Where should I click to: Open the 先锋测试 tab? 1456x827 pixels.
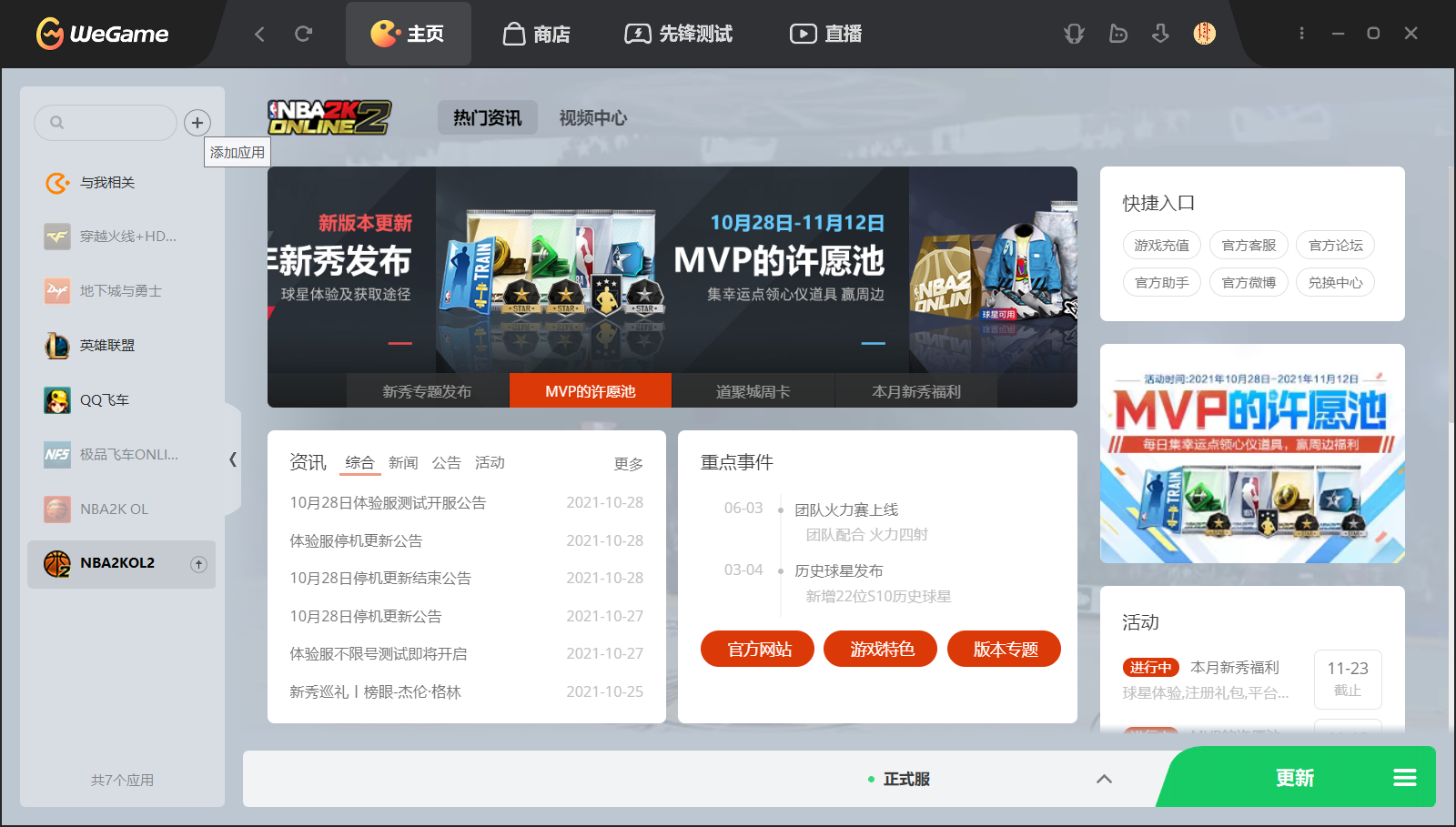[679, 34]
